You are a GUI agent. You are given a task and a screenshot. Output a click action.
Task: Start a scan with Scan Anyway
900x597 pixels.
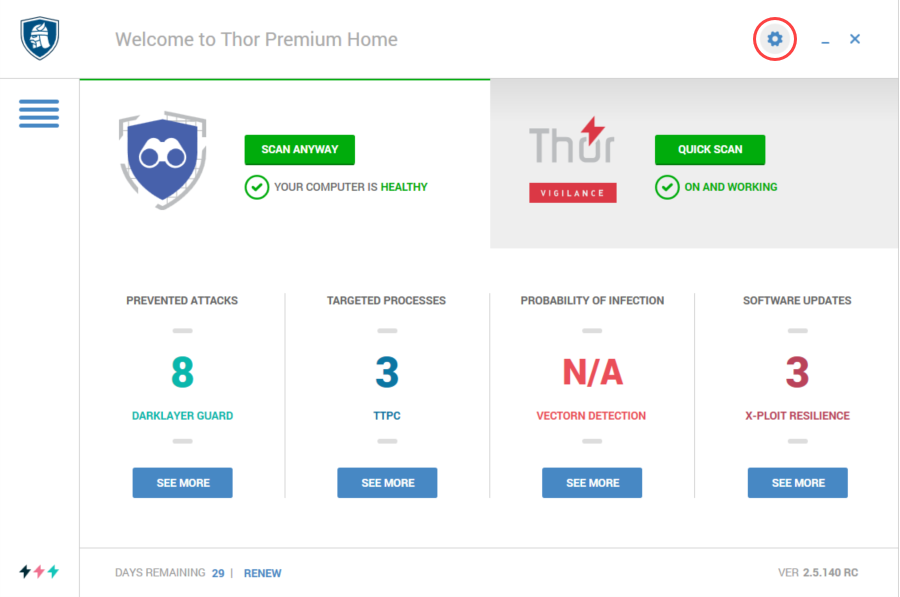300,150
